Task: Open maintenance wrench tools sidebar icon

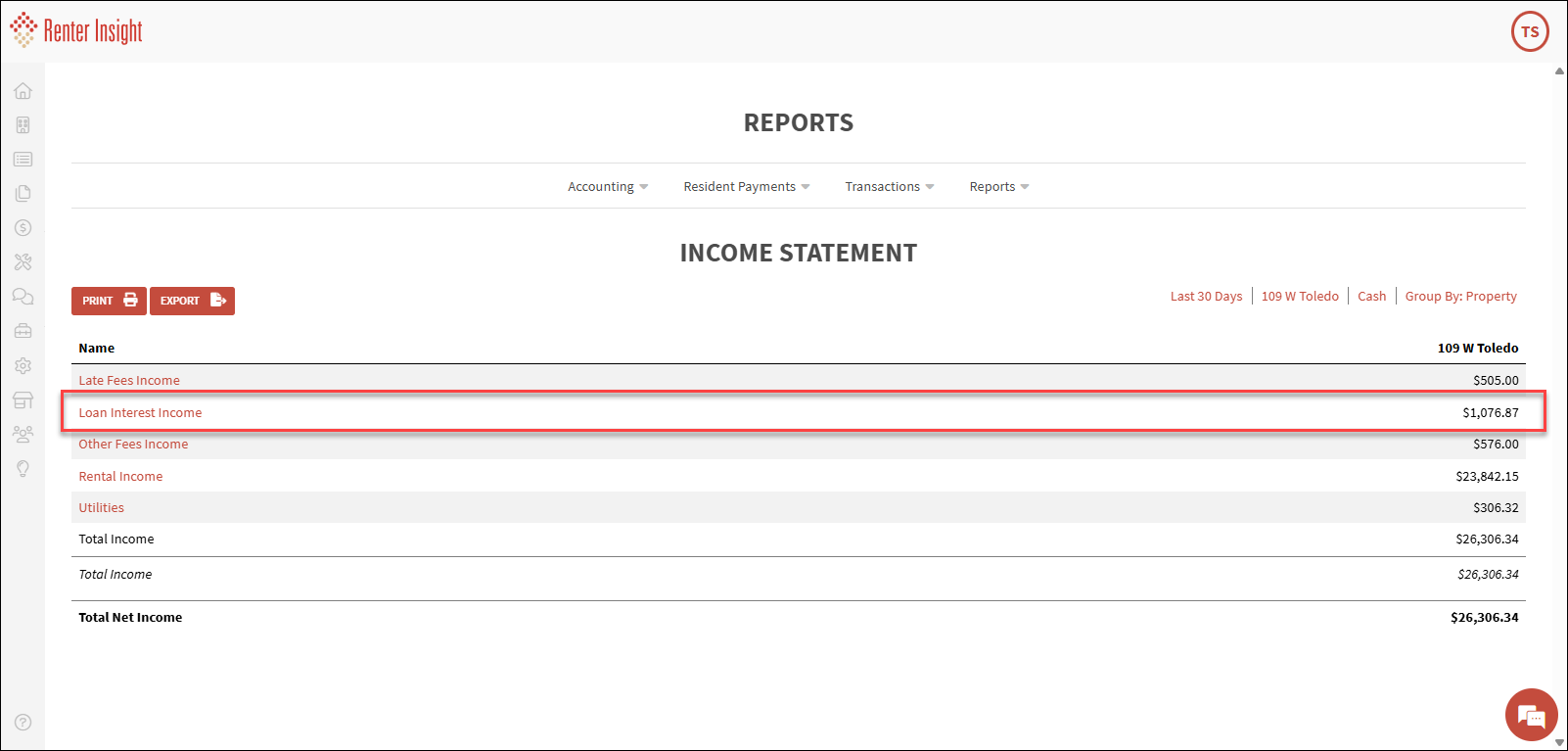Action: click(x=23, y=262)
